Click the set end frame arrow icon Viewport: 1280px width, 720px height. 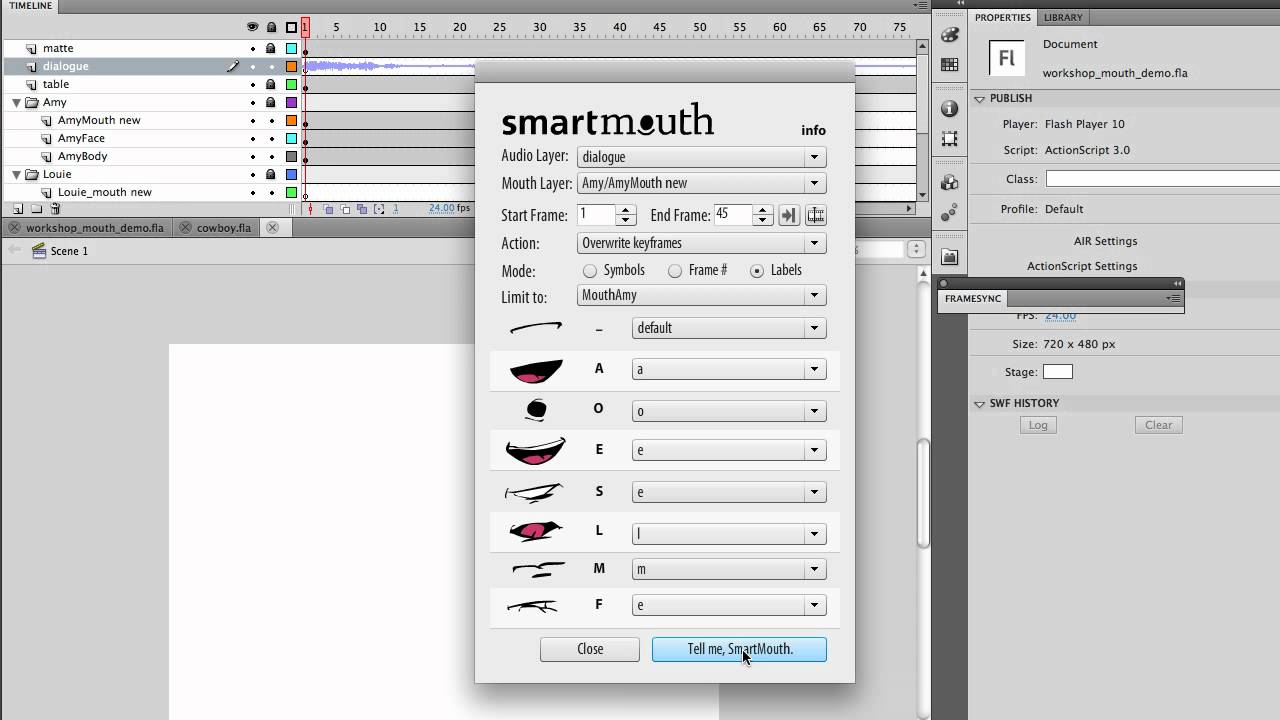788,215
